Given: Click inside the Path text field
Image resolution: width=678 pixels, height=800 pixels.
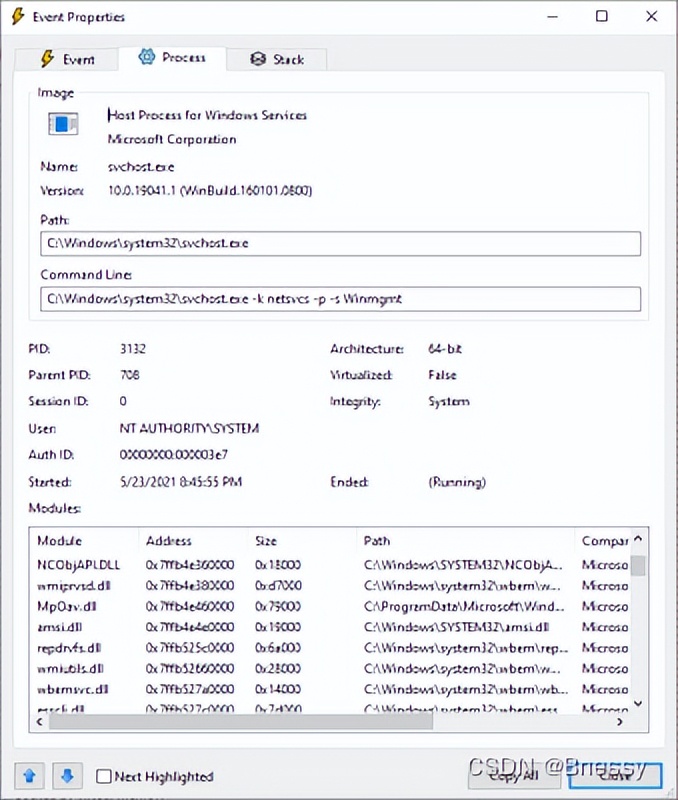Looking at the screenshot, I should click(x=340, y=244).
